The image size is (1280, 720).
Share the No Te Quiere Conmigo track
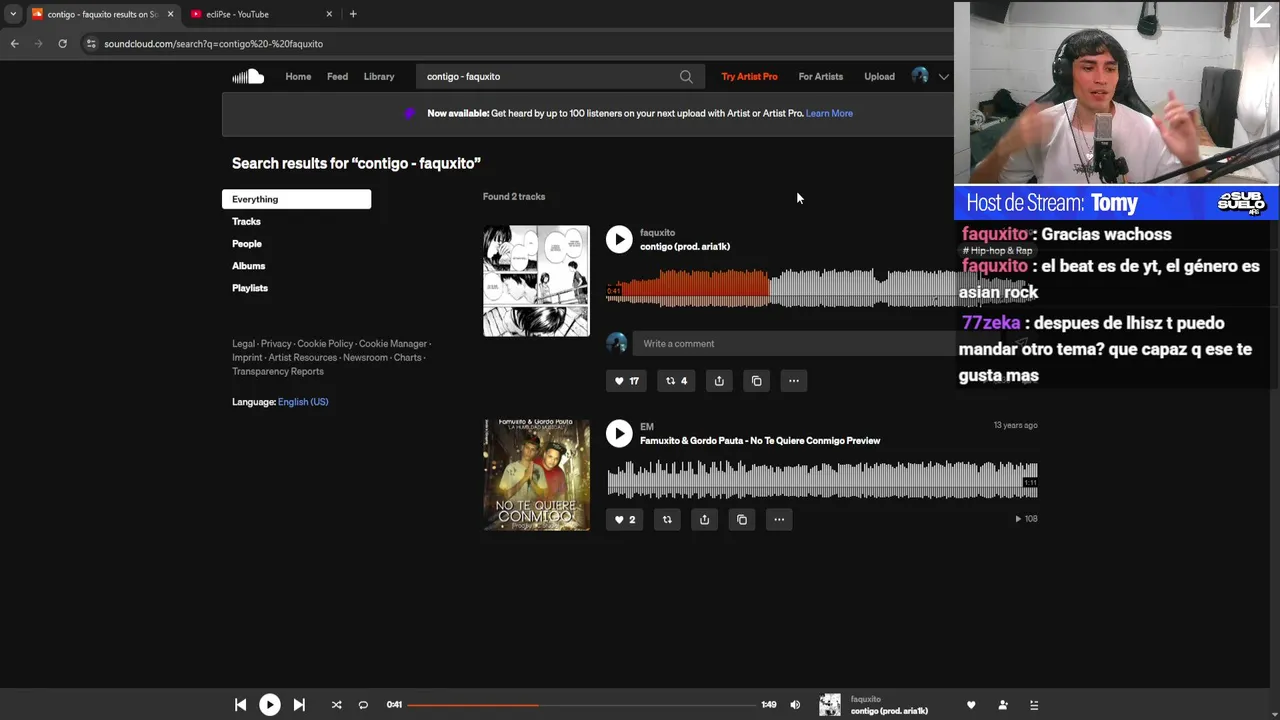[704, 519]
